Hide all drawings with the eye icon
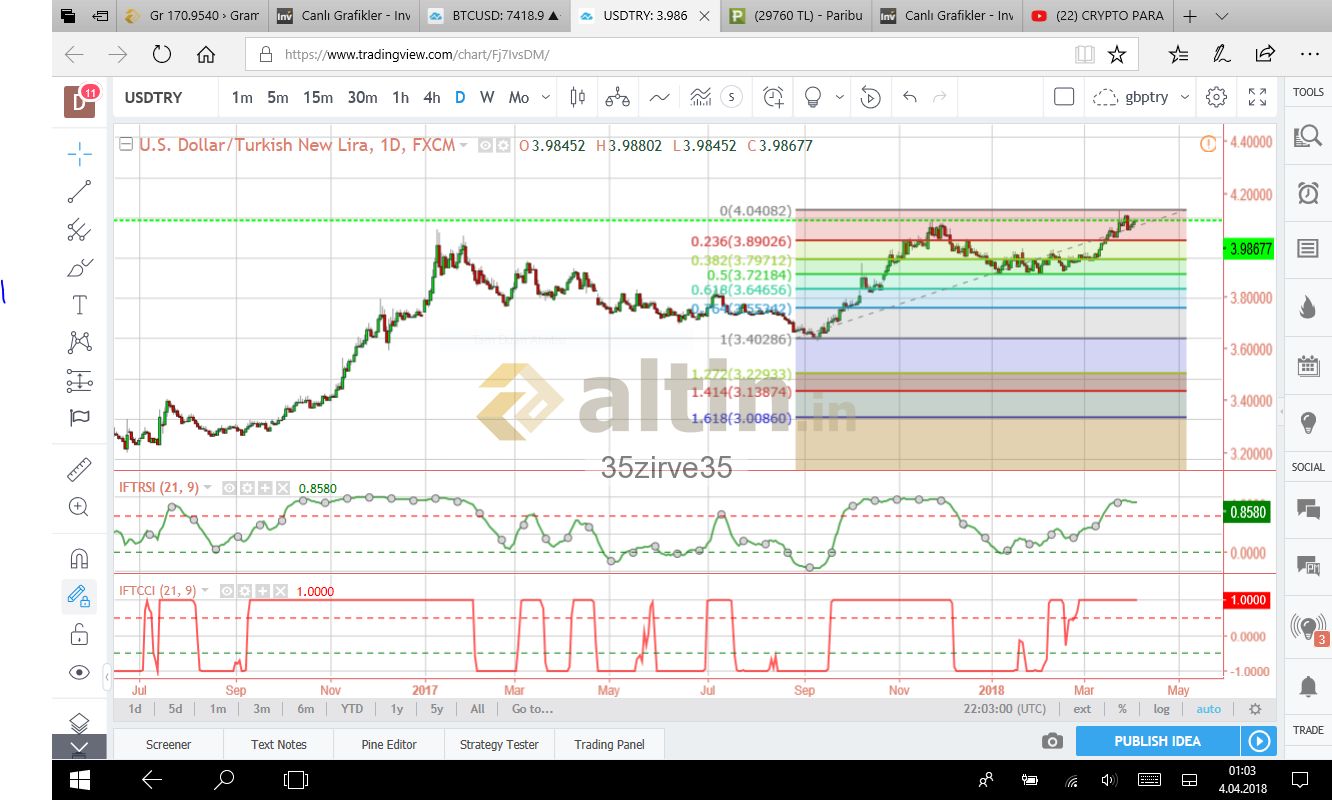 pos(79,672)
